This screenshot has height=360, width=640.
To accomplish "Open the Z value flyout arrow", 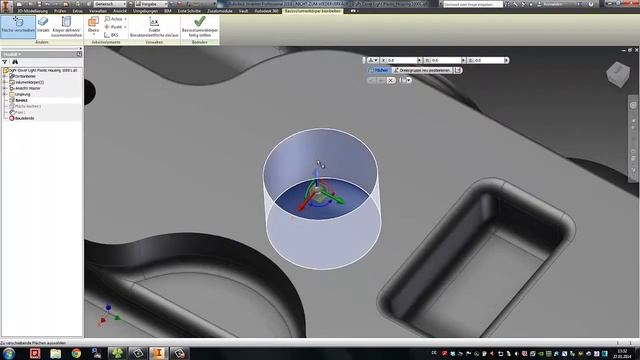I will click(x=507, y=60).
